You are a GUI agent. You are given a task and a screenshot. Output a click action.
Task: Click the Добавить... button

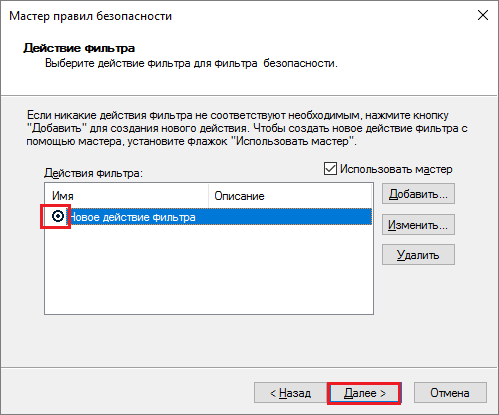pos(418,194)
